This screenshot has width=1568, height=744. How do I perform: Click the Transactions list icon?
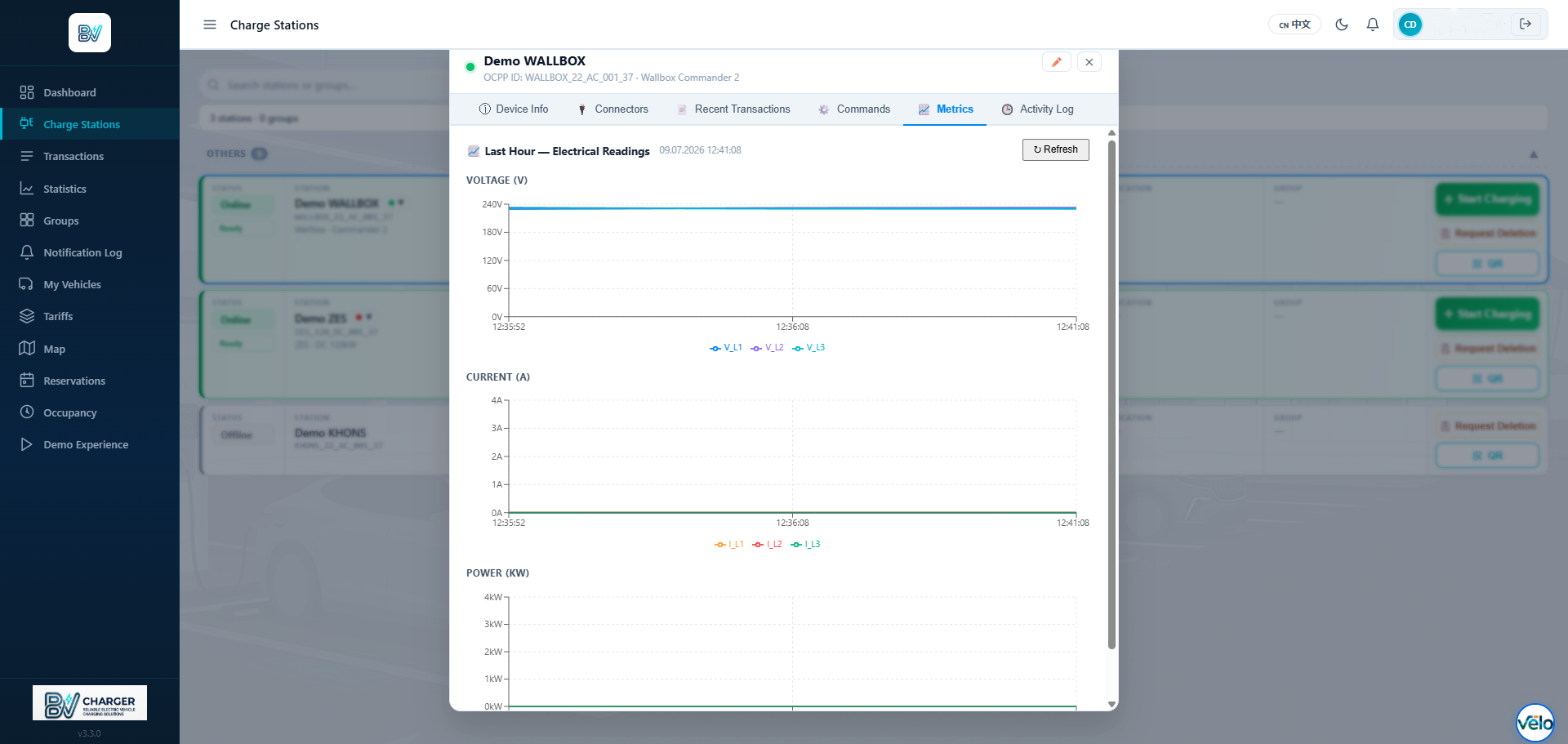click(x=27, y=156)
